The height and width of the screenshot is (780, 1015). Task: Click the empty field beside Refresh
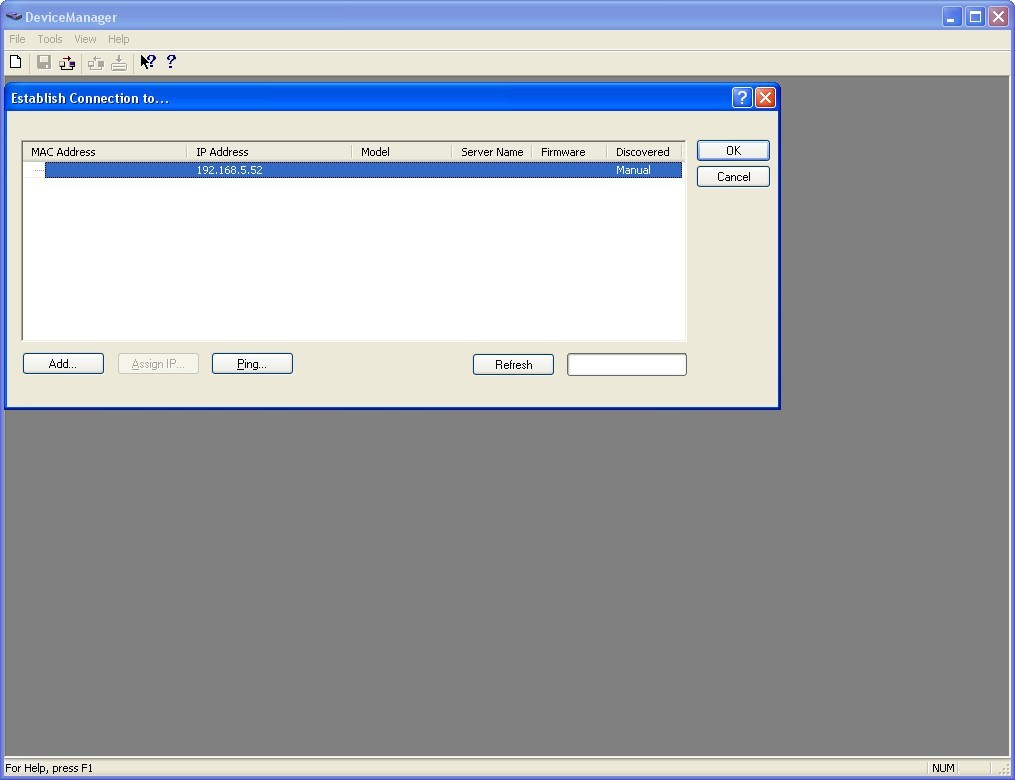coord(626,365)
